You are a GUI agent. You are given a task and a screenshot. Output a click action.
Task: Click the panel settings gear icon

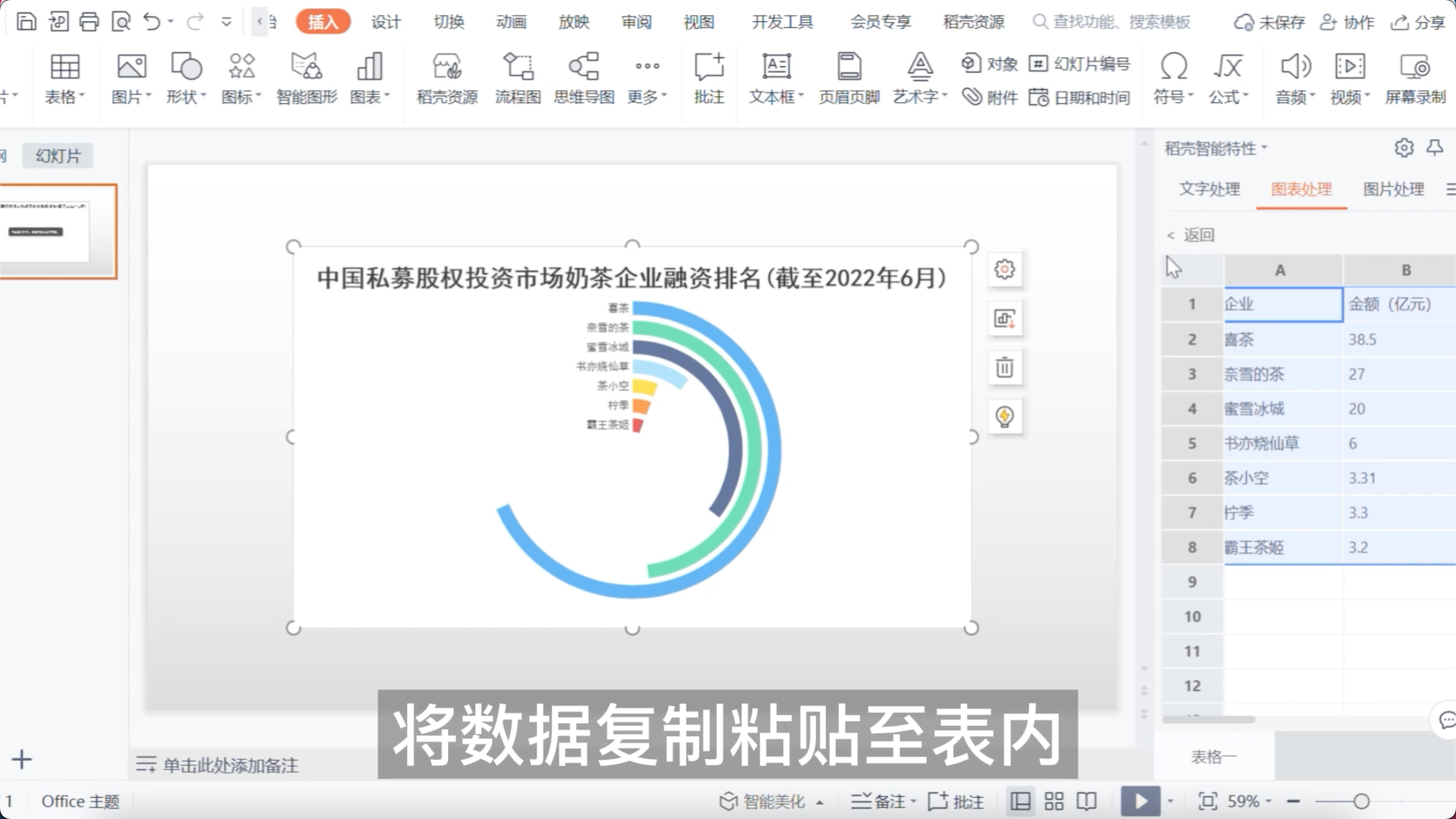click(1404, 148)
